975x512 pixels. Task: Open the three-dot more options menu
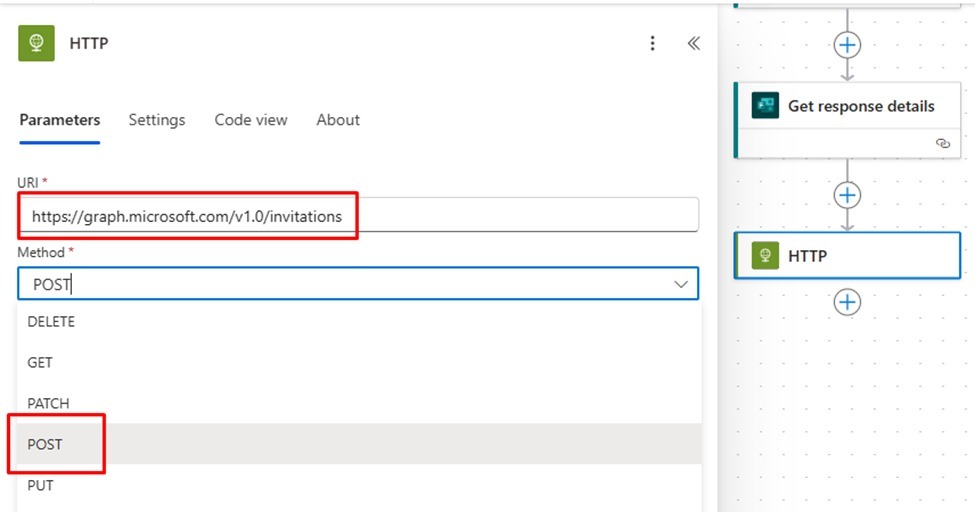click(652, 43)
